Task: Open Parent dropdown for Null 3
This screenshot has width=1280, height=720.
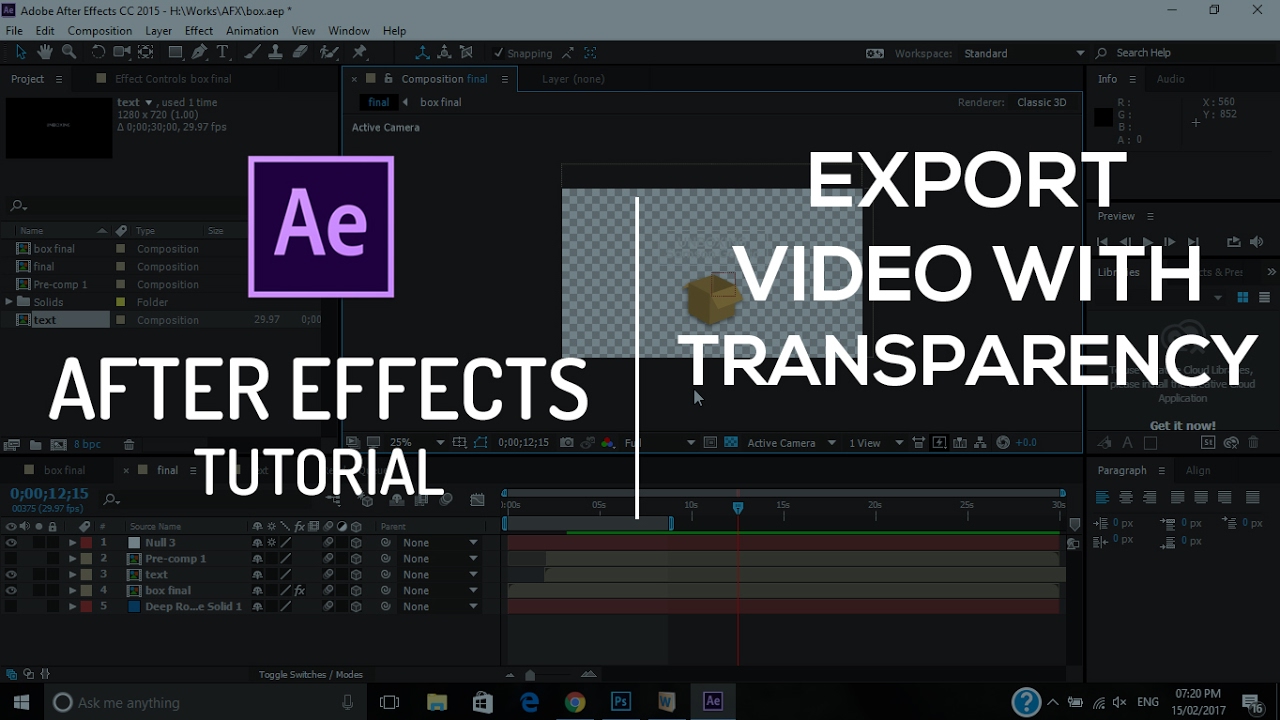Action: click(440, 543)
